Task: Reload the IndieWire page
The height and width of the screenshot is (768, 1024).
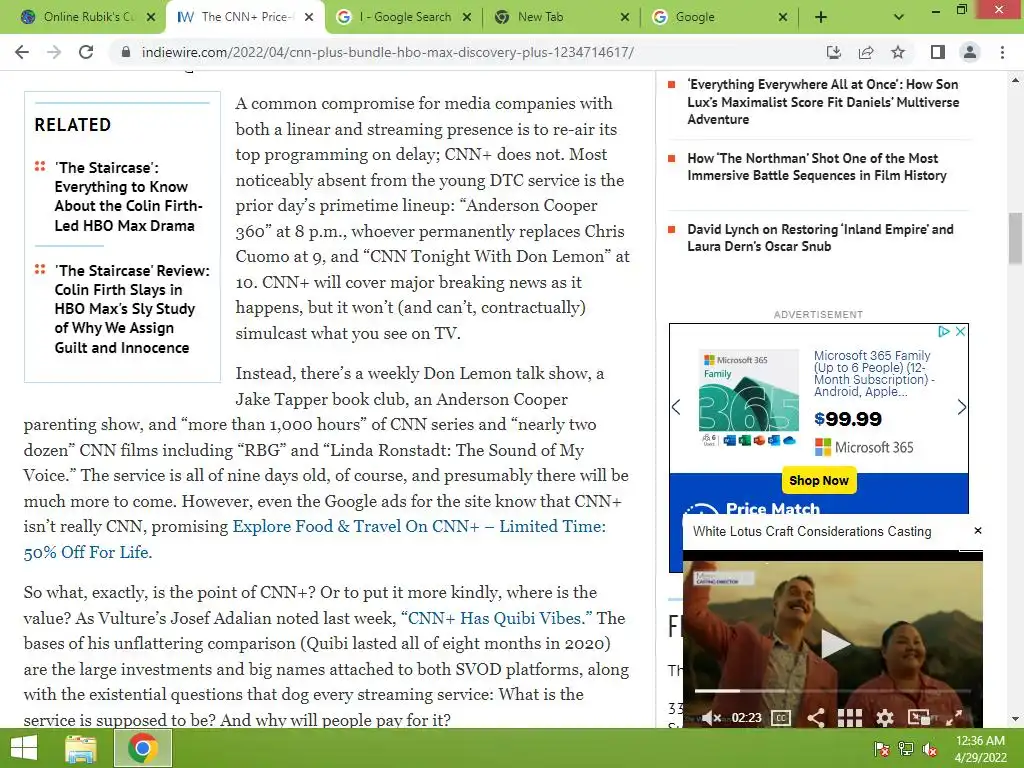Action: (86, 52)
